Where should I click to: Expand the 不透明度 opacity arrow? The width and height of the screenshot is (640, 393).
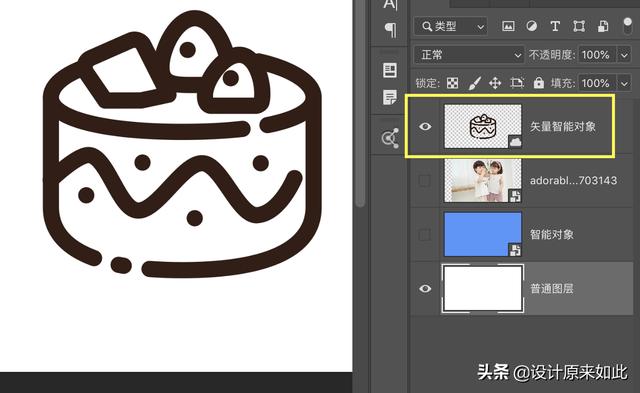624,55
